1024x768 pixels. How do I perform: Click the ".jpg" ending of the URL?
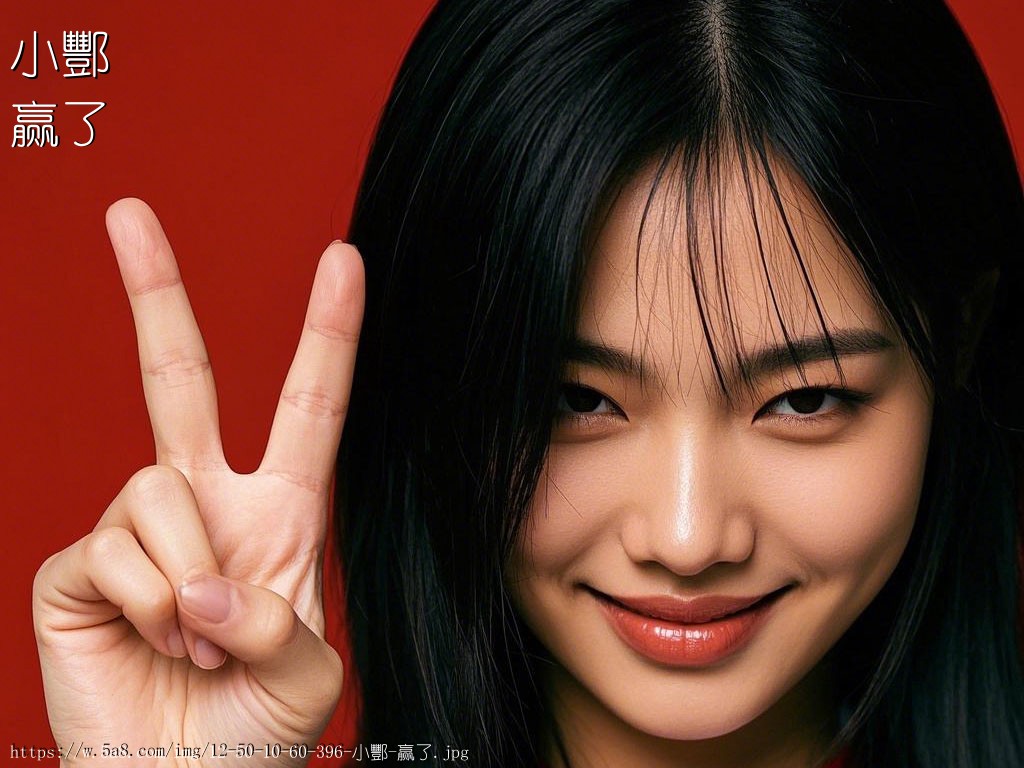(452, 752)
